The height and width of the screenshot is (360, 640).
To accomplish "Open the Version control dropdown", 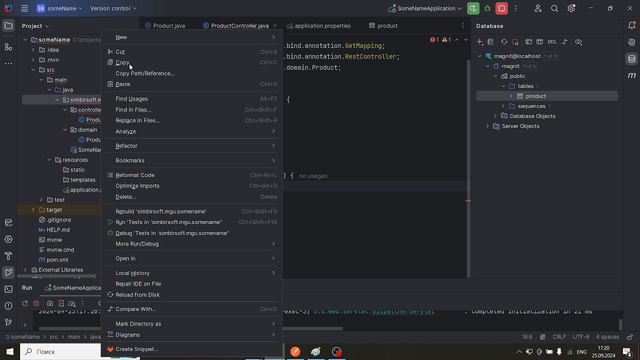I will coord(113,8).
